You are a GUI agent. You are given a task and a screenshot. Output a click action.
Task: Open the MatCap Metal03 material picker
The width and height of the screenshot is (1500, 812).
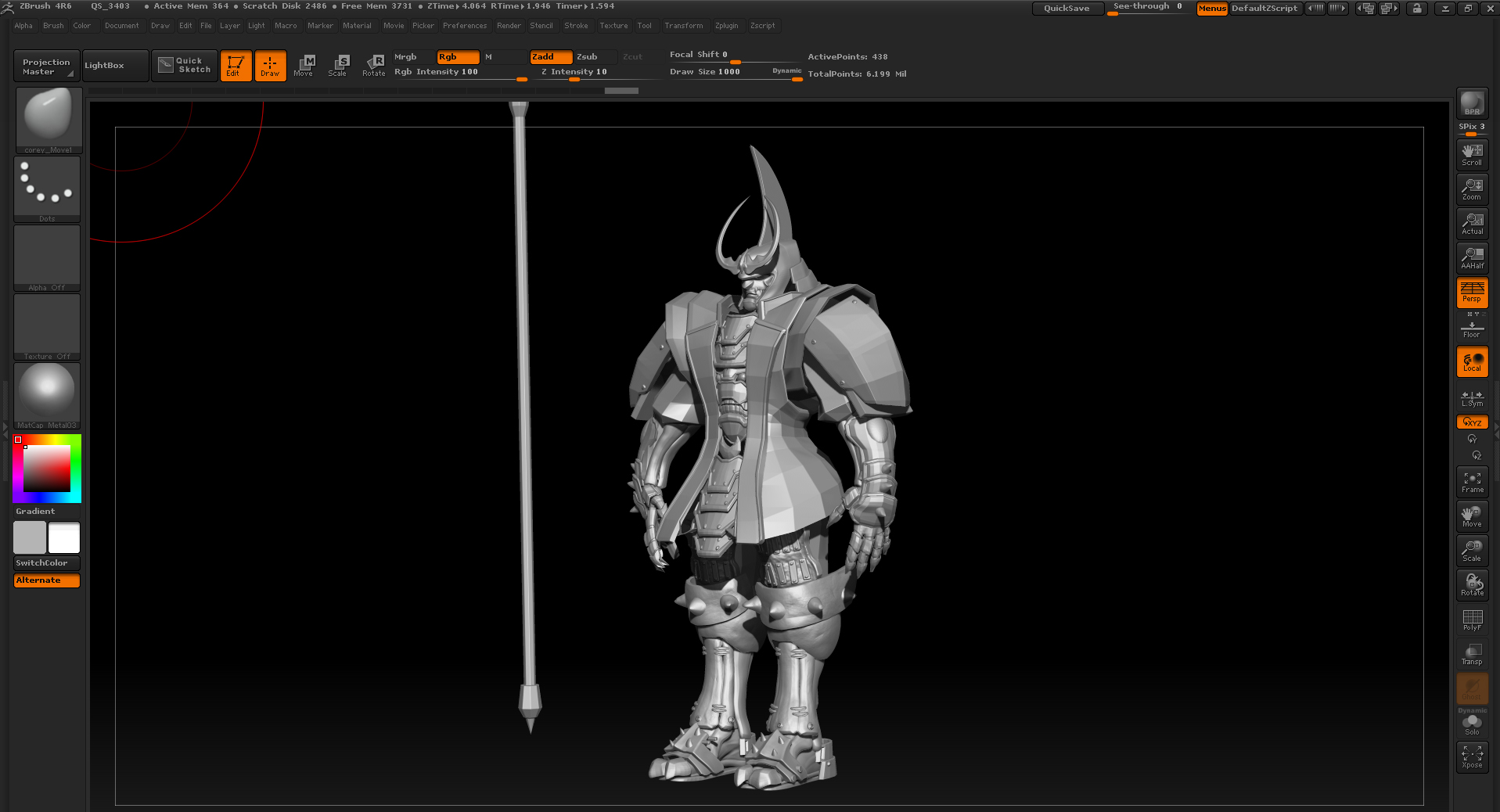point(47,396)
